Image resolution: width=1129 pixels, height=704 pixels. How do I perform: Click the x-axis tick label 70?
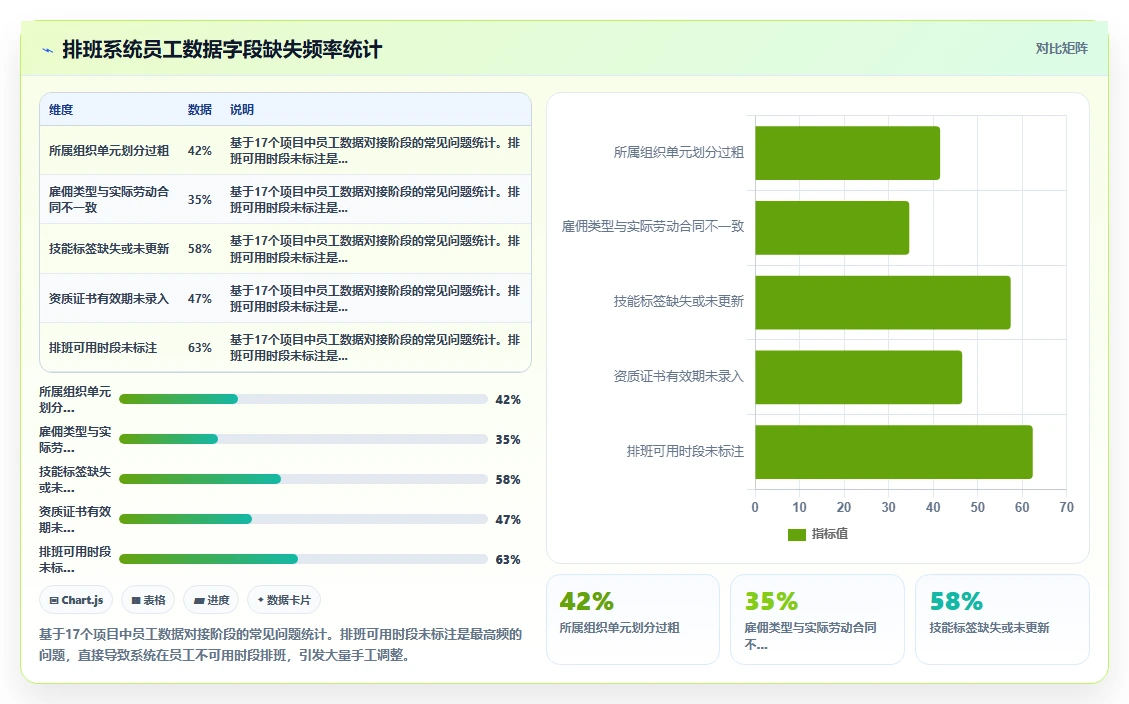coord(1066,507)
